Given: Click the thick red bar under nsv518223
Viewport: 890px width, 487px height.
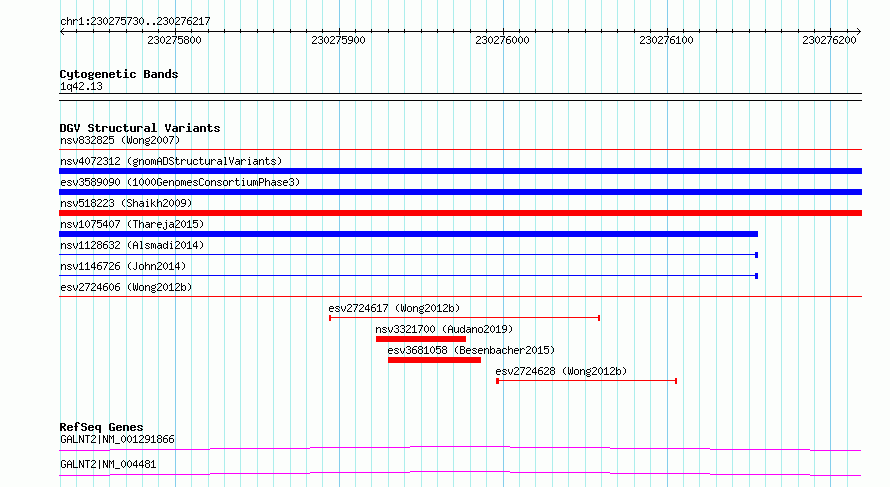Looking at the screenshot, I should (460, 213).
